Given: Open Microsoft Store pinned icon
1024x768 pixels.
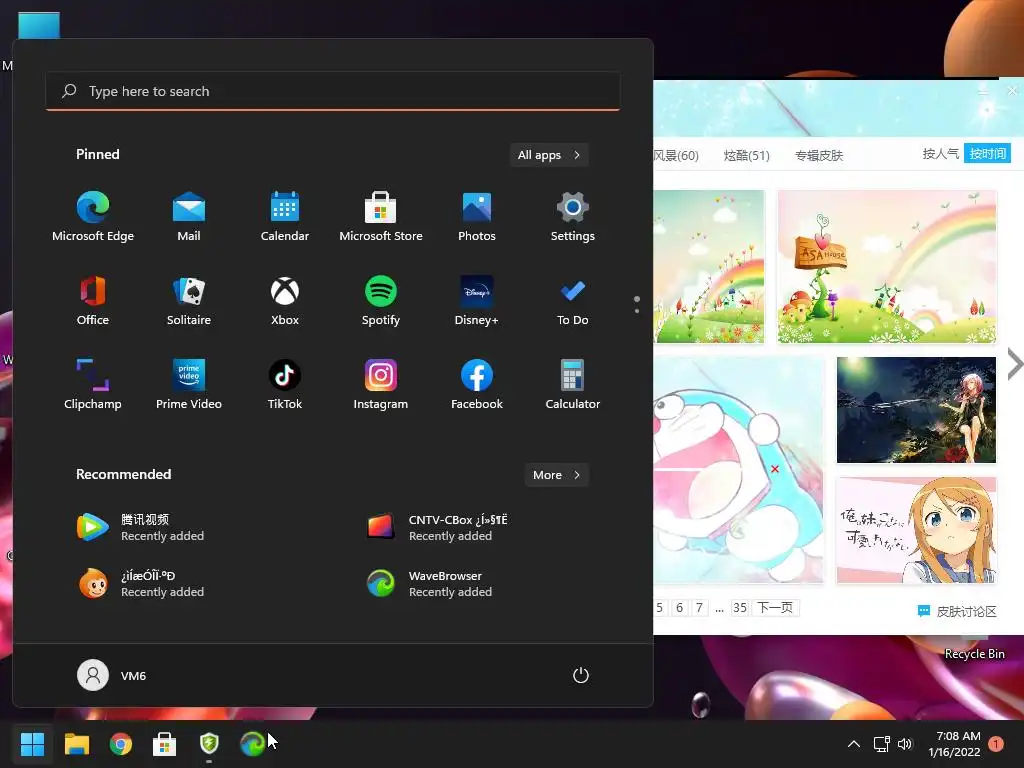Looking at the screenshot, I should (381, 217).
